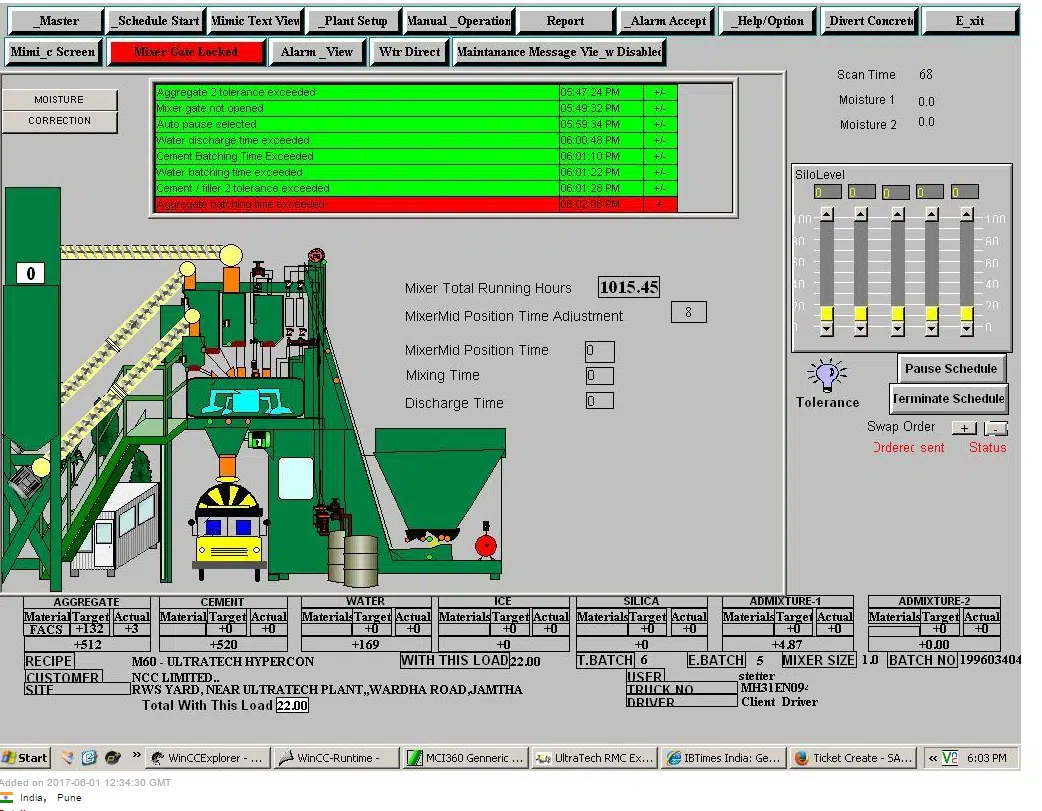Image resolution: width=1042 pixels, height=811 pixels.
Task: Open the Report menu
Action: pyautogui.click(x=565, y=19)
